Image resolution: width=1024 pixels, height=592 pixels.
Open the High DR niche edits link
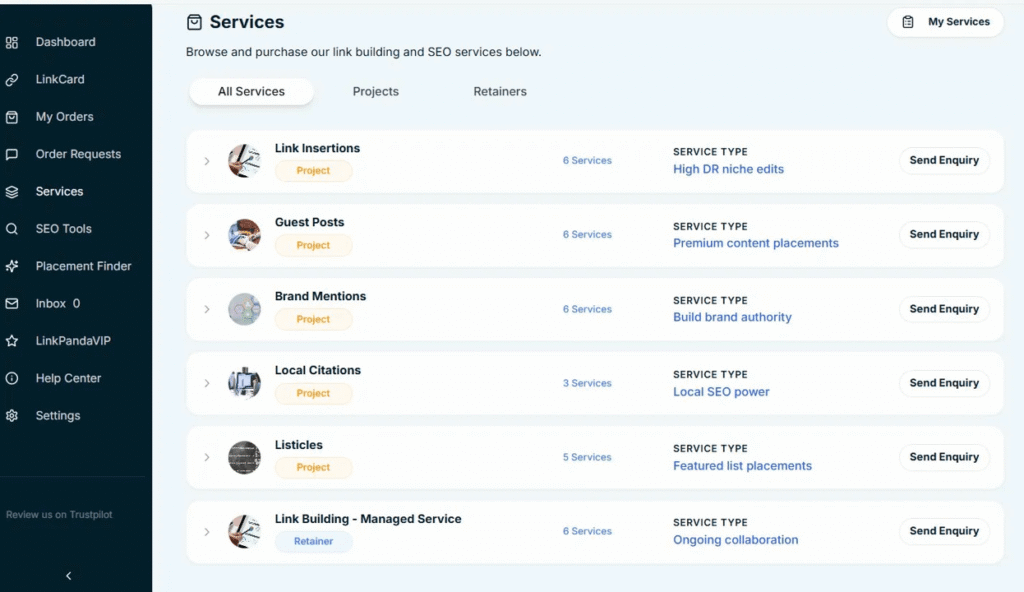pyautogui.click(x=728, y=169)
